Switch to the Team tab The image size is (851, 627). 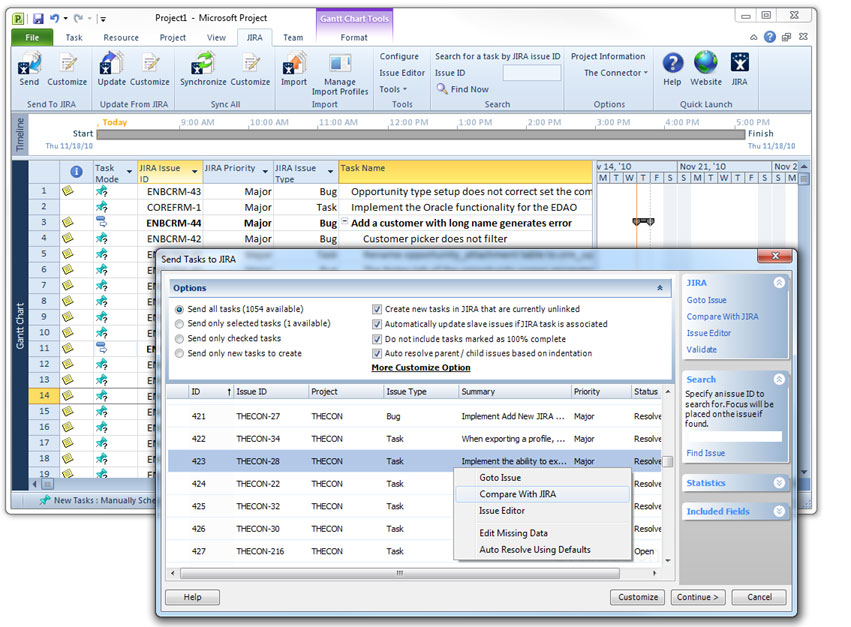293,37
